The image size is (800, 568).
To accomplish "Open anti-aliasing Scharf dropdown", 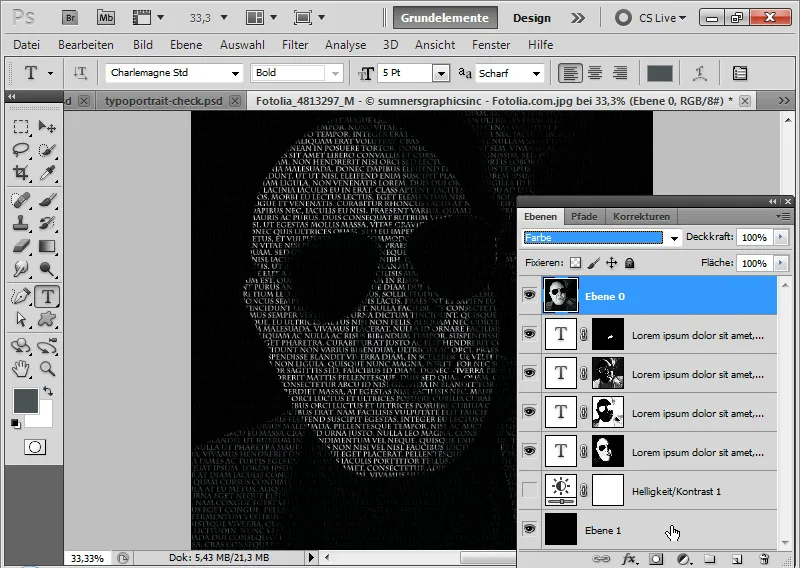I will click(536, 73).
